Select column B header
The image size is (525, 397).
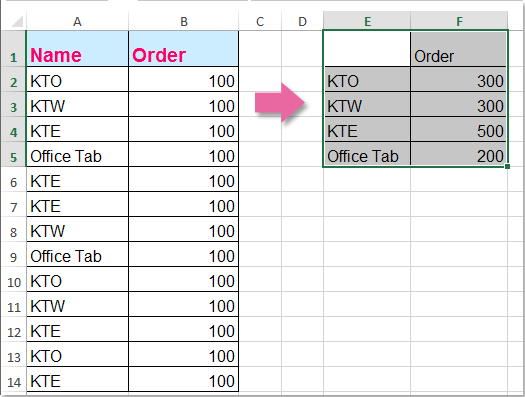183,21
